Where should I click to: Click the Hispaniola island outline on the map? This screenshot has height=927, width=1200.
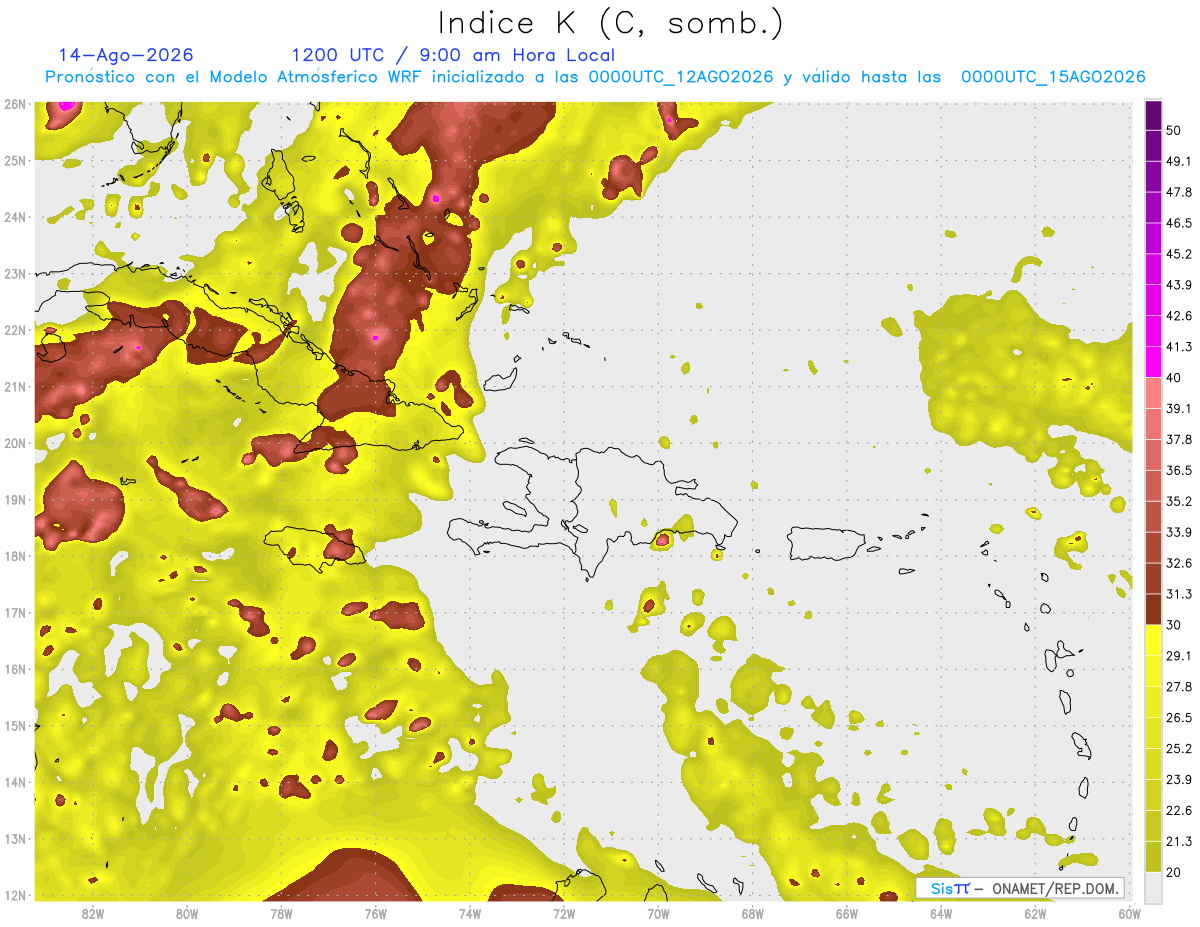(x=595, y=510)
